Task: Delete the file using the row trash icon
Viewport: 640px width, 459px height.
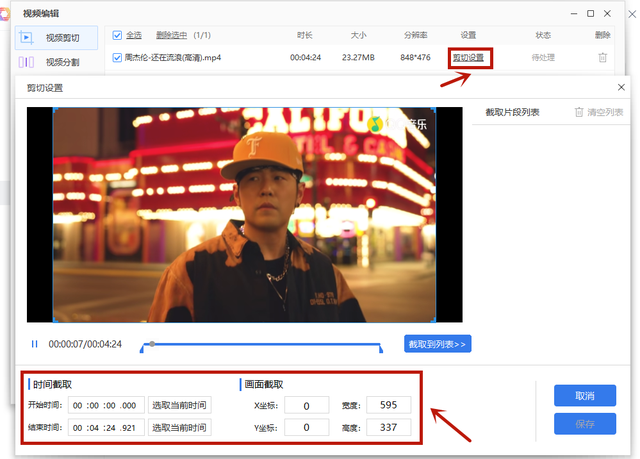Action: click(x=602, y=58)
